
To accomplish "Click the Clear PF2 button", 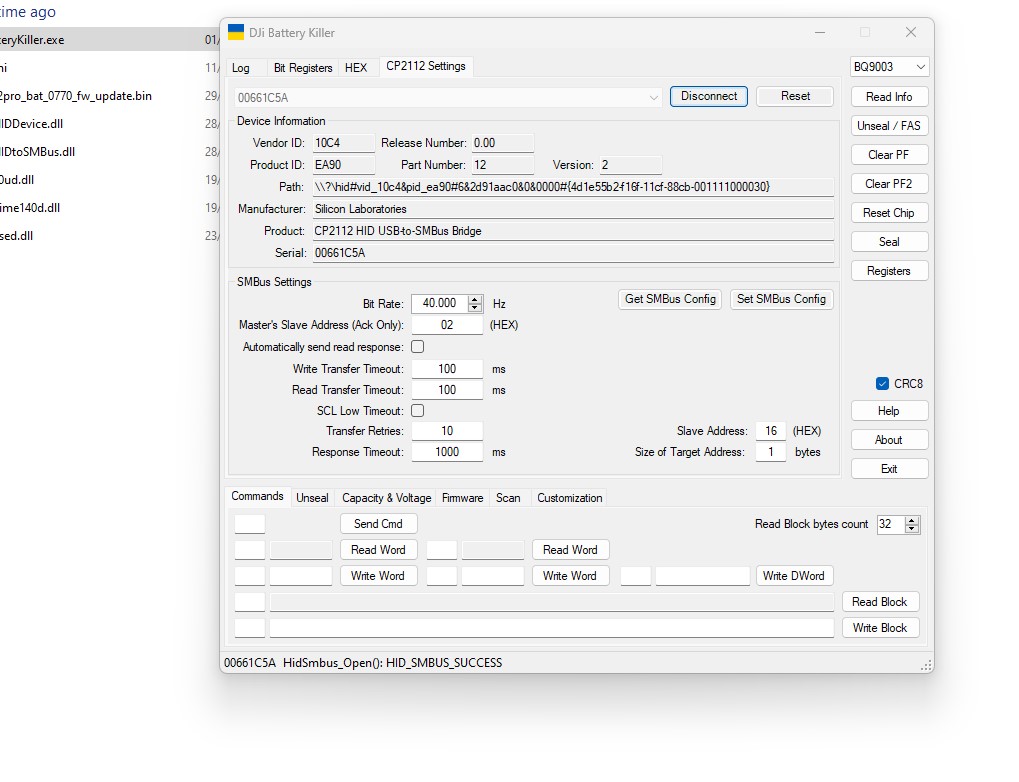I will (888, 184).
